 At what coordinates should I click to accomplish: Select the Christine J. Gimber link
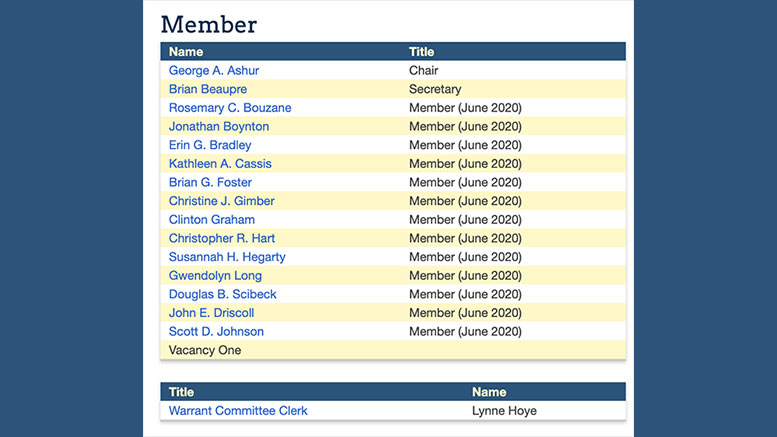click(222, 201)
